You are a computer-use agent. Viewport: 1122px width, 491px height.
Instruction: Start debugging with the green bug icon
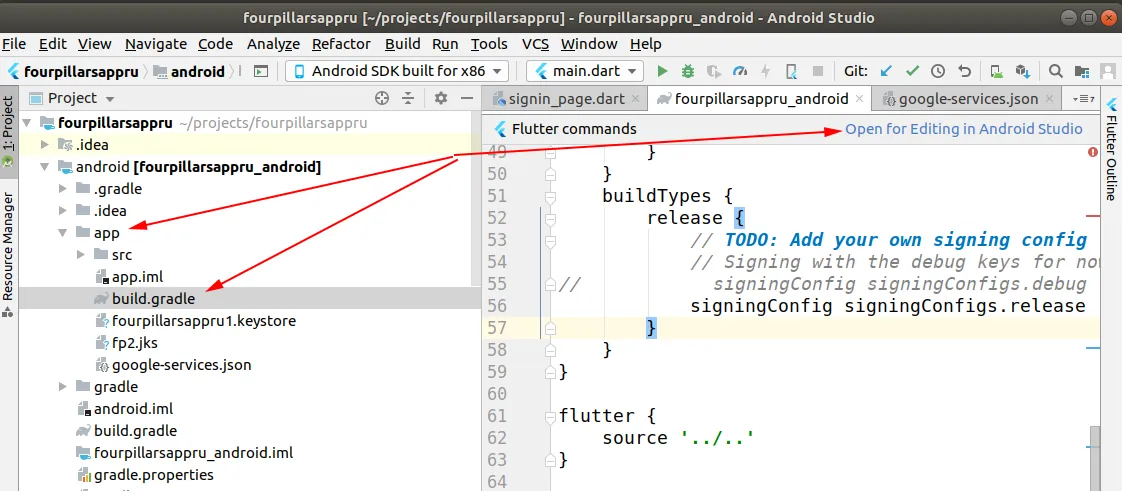688,71
